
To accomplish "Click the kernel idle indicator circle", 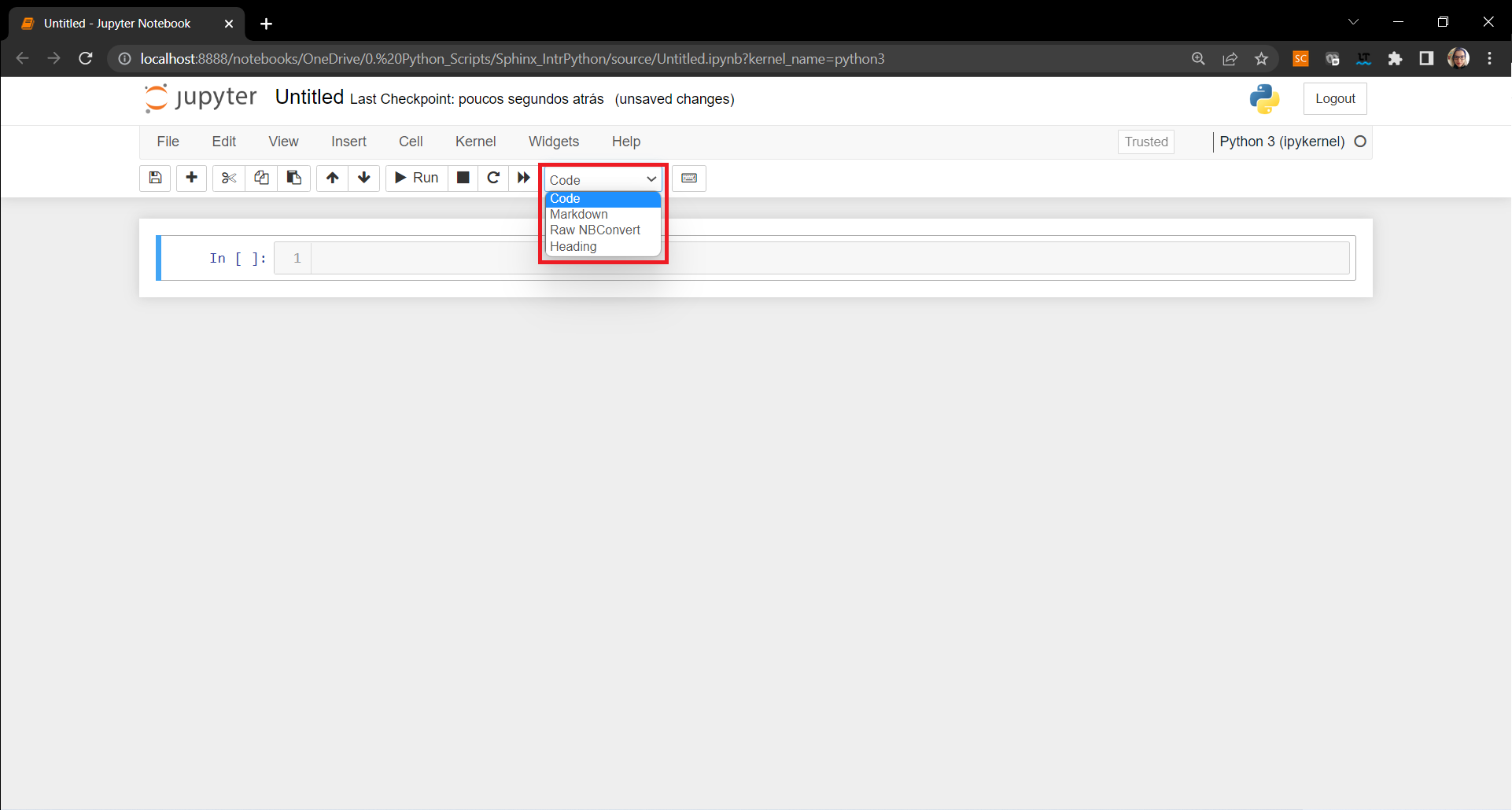I will [1360, 142].
